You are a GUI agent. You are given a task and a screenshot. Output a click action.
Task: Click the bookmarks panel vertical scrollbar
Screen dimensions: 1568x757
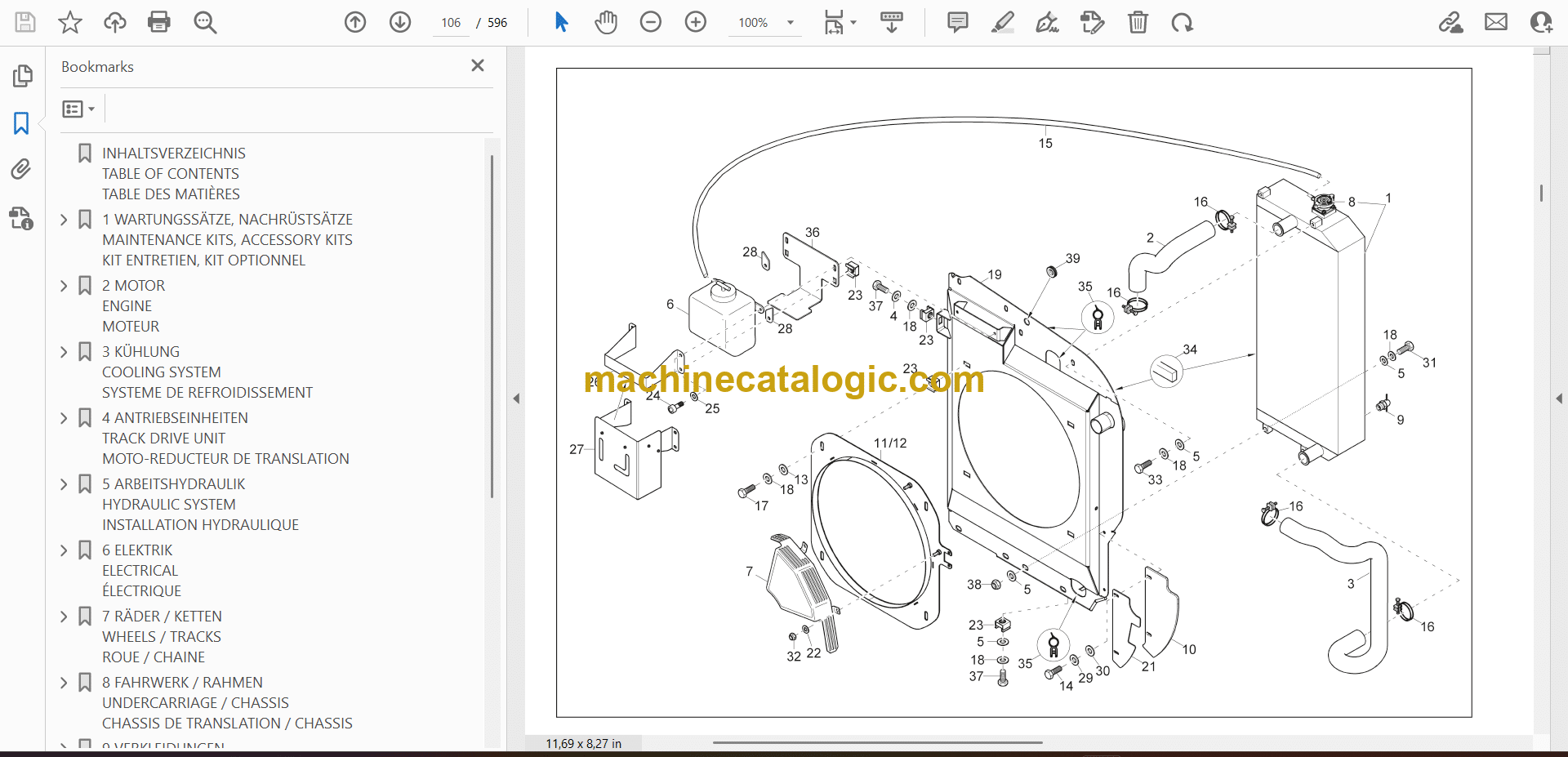pos(492,327)
